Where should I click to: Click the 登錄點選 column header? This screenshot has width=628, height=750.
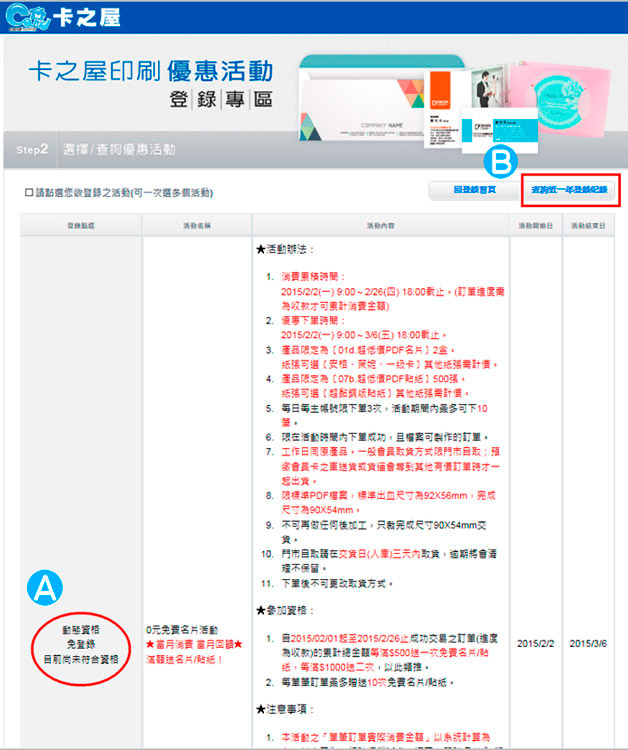tap(81, 225)
